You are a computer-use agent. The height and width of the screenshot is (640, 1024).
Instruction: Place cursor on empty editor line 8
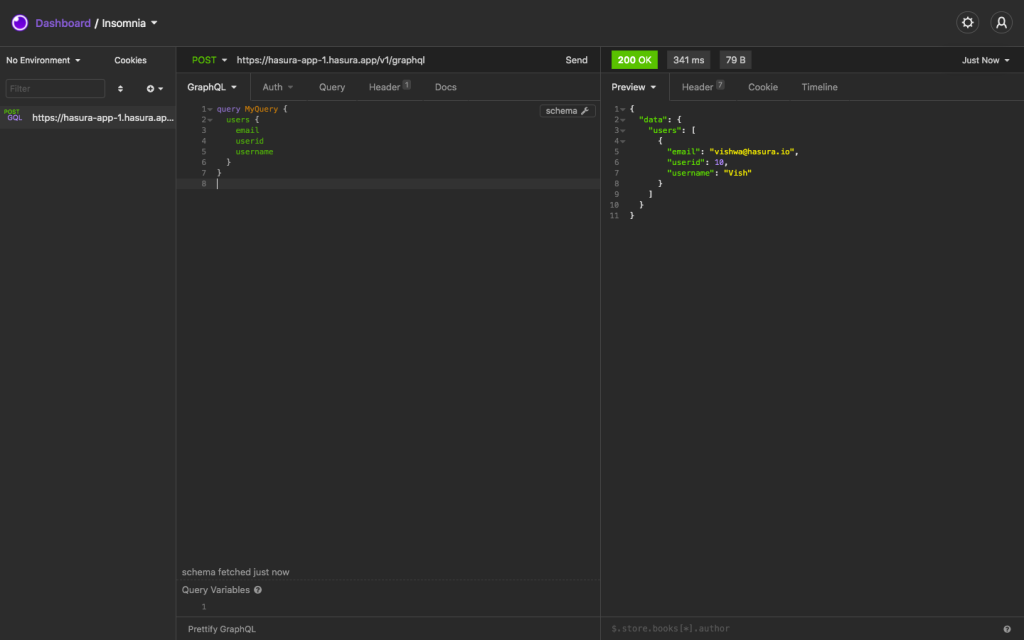pyautogui.click(x=405, y=184)
